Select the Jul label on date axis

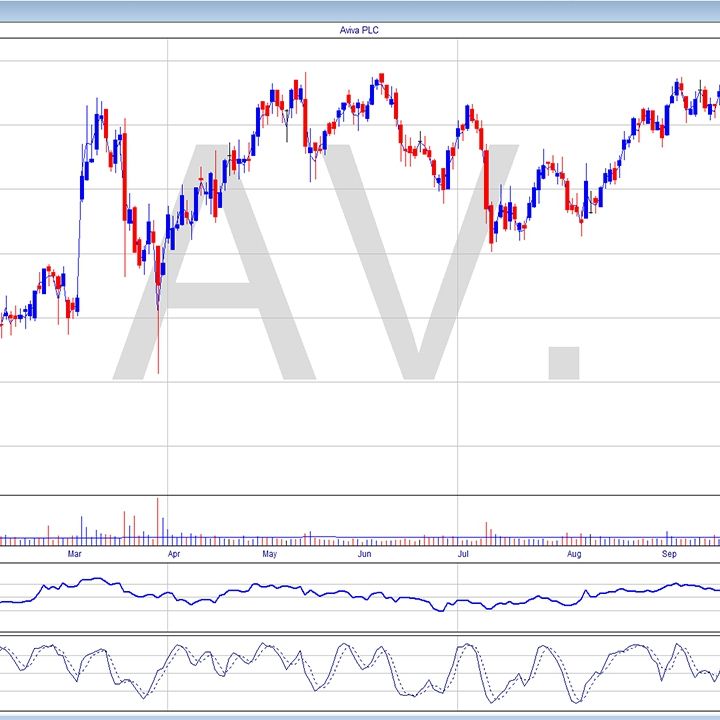click(x=463, y=552)
